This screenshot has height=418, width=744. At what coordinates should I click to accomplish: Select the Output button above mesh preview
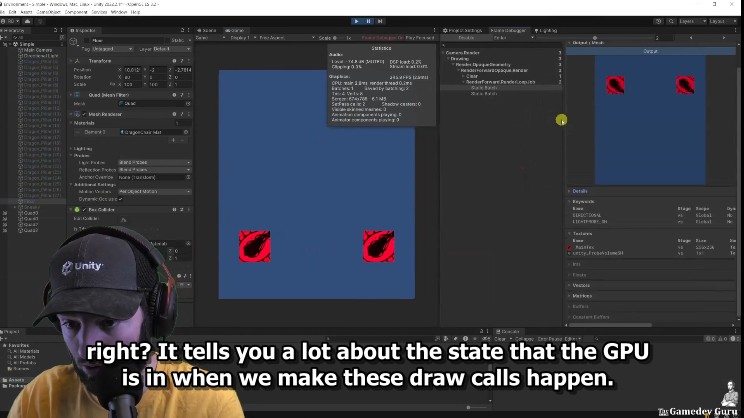coord(650,51)
